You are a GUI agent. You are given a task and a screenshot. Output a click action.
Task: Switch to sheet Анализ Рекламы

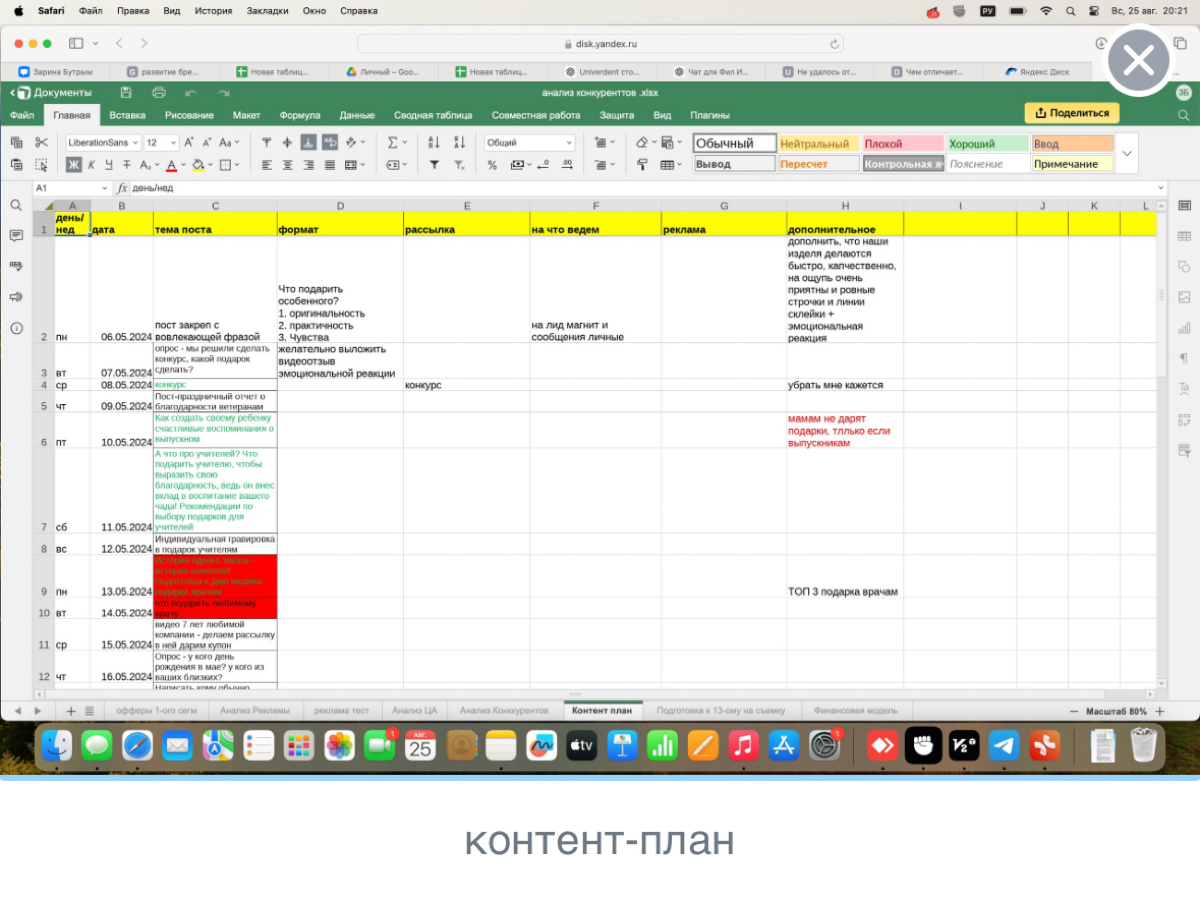[255, 710]
